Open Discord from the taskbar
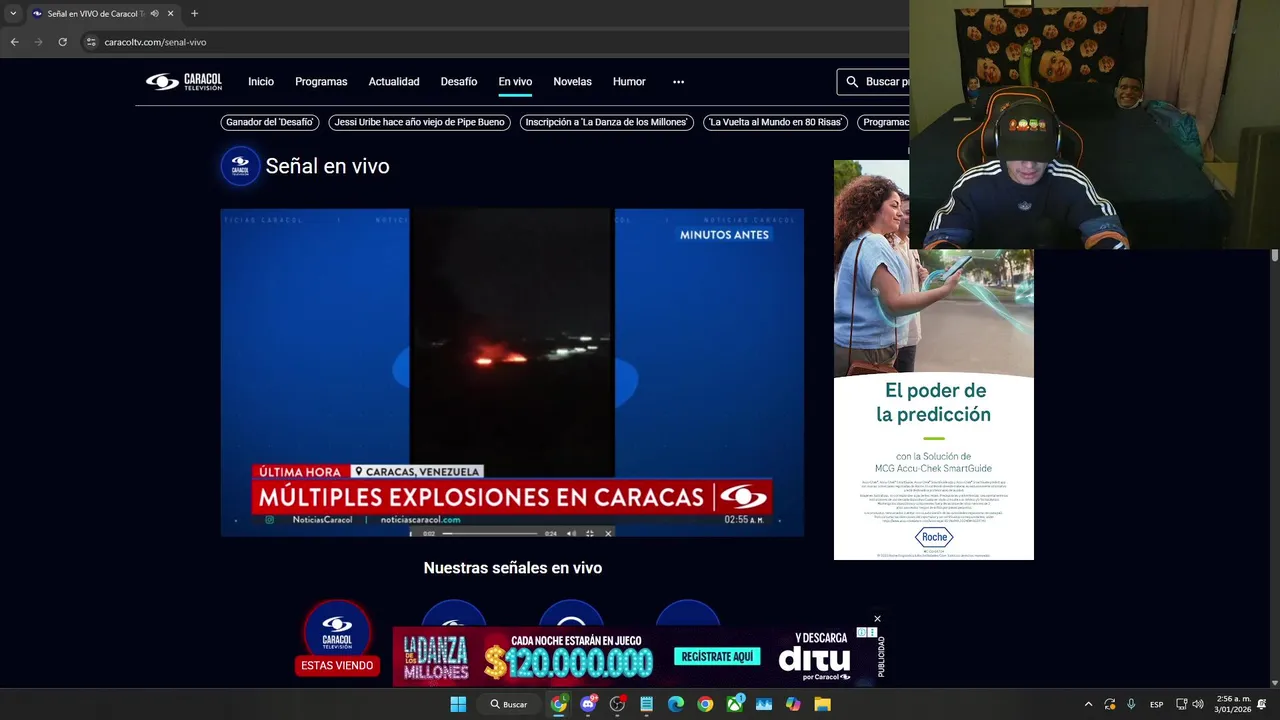This screenshot has height=720, width=1280. pos(588,704)
